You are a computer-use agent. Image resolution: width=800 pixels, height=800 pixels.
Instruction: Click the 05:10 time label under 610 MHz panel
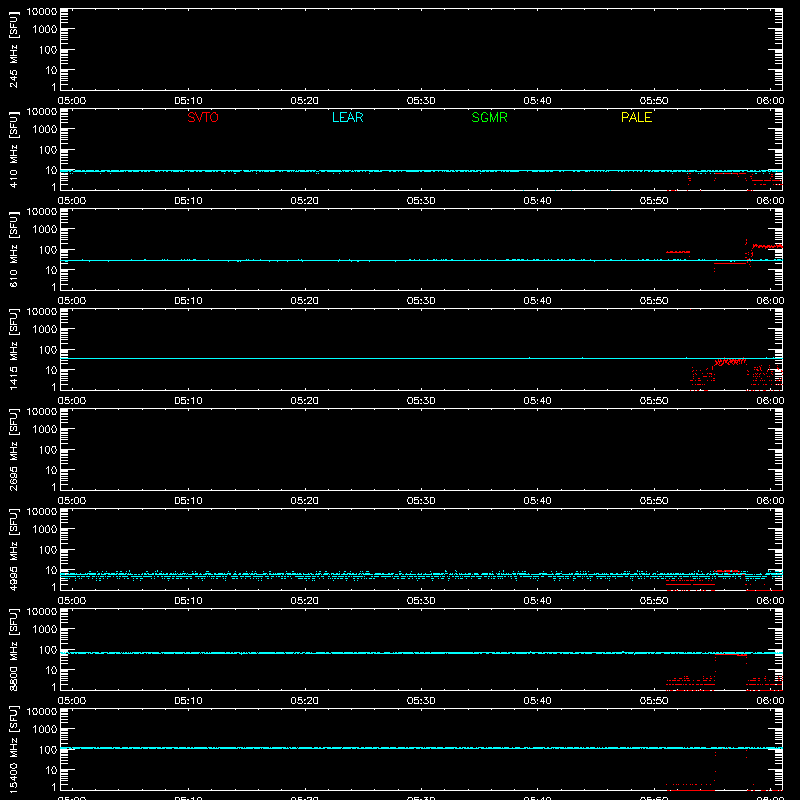pyautogui.click(x=188, y=301)
